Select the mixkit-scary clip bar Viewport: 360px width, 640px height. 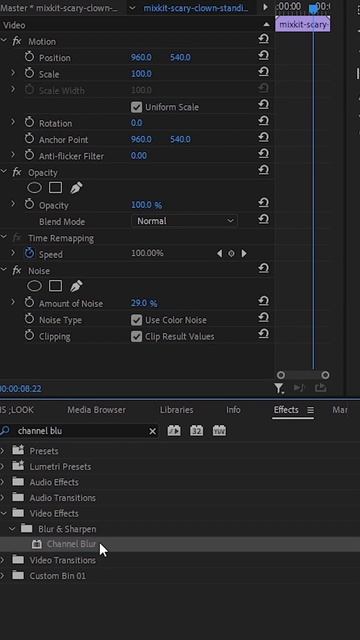tap(303, 24)
